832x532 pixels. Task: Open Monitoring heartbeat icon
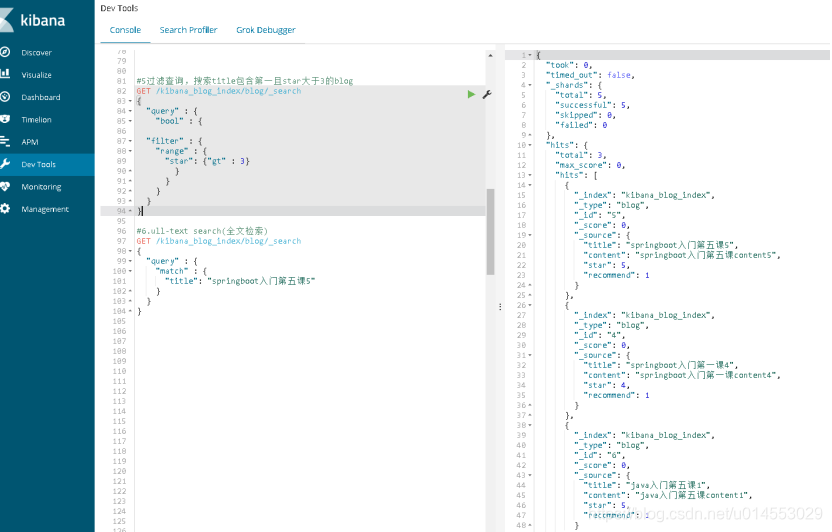pyautogui.click(x=5, y=186)
